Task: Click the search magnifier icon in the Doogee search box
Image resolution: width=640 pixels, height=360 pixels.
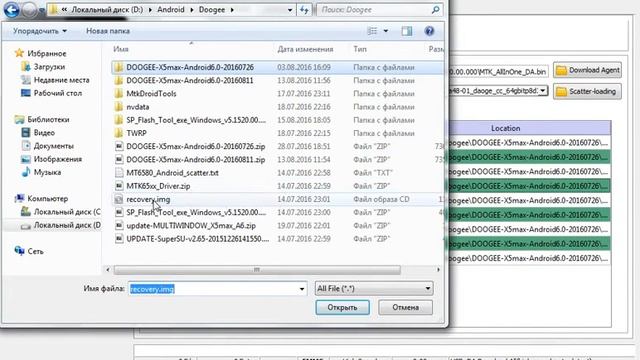Action: [436, 10]
